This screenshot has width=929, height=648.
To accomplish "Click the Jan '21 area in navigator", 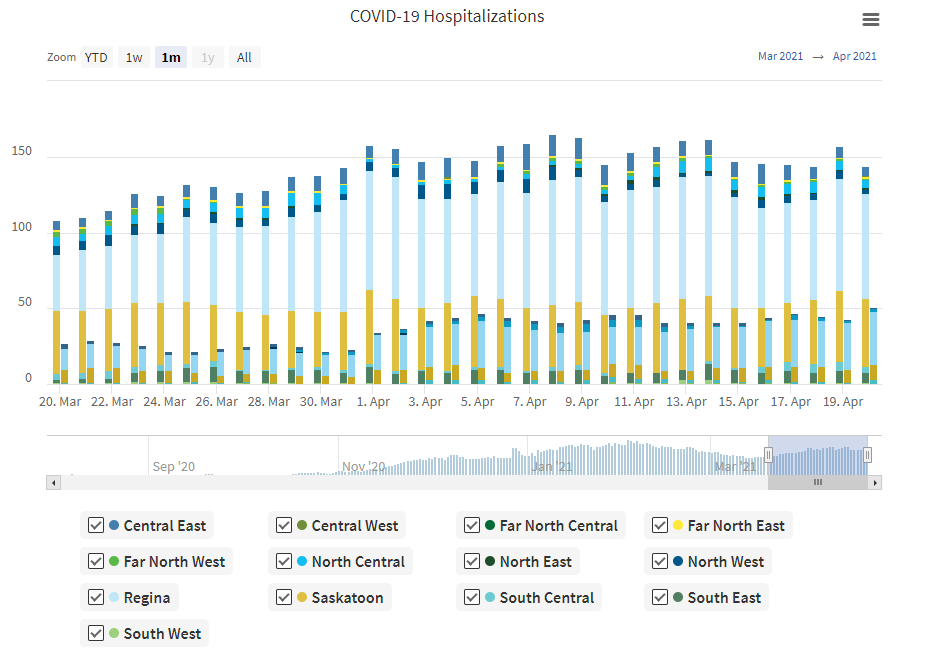I will pos(552,467).
